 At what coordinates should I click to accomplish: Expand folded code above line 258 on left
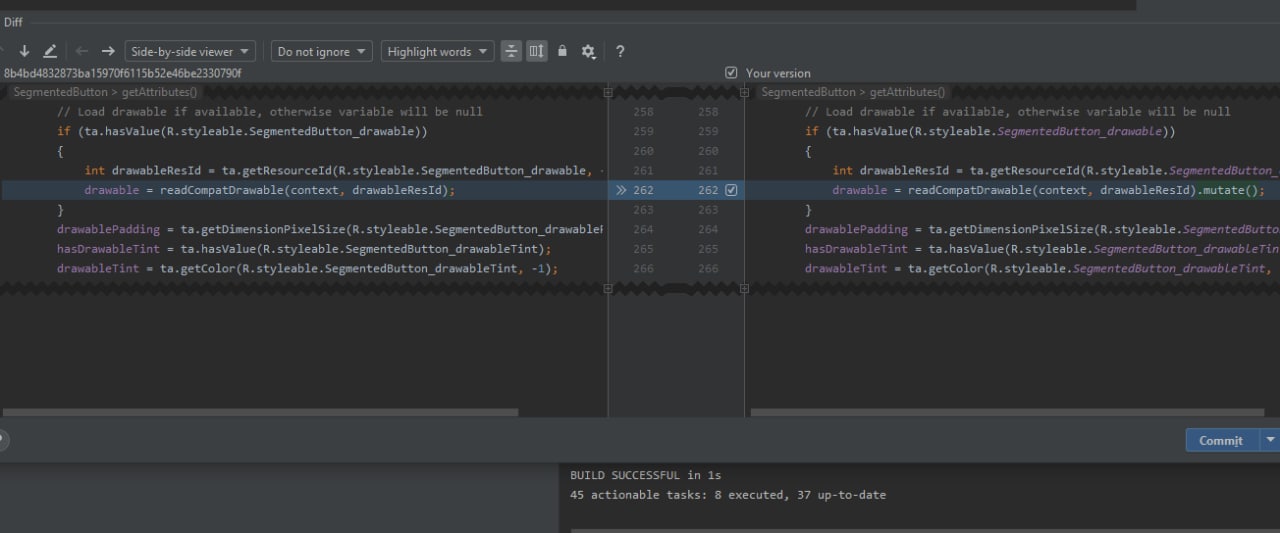tap(608, 92)
